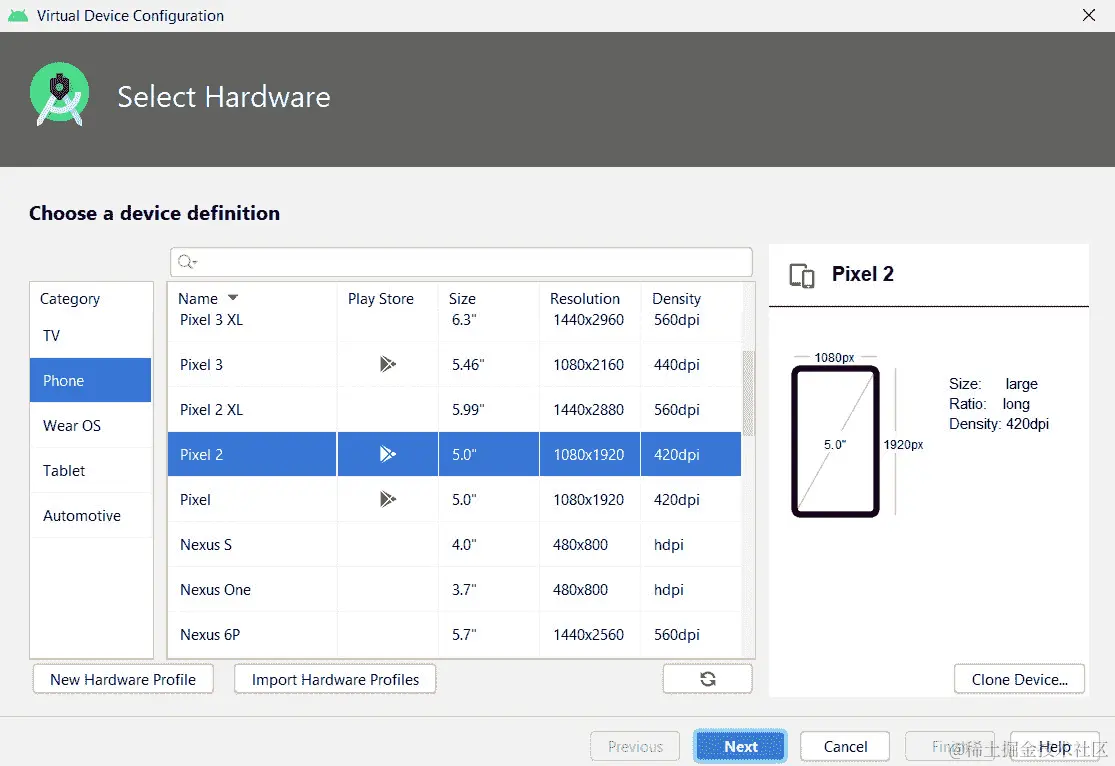Click the Play Store icon in Pixel 3 row

click(x=388, y=364)
